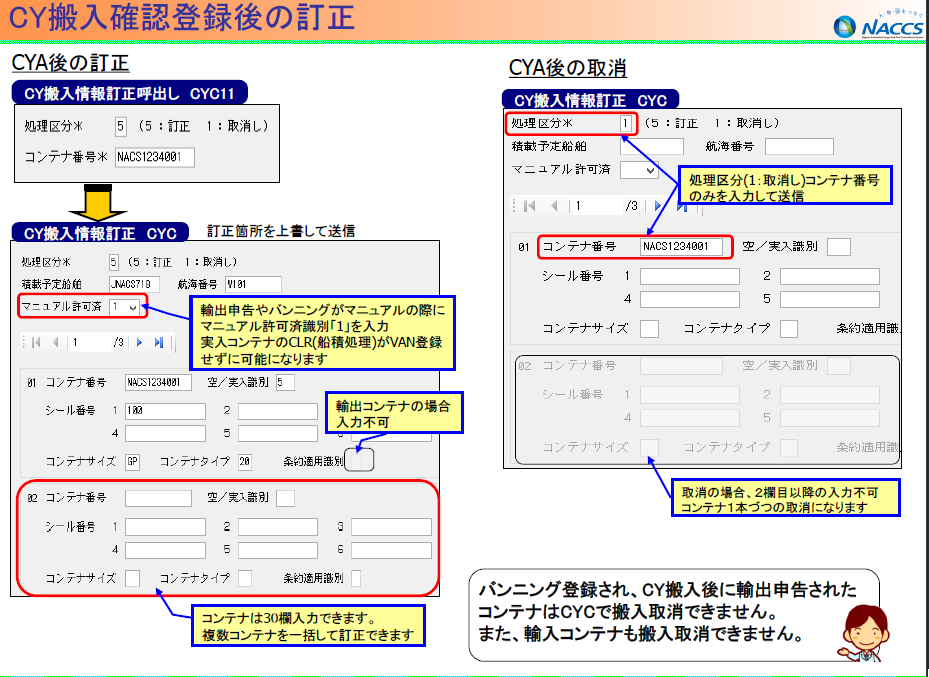Click the コンテナ番号 field in CYC11 form
This screenshot has width=929, height=677.
click(154, 157)
